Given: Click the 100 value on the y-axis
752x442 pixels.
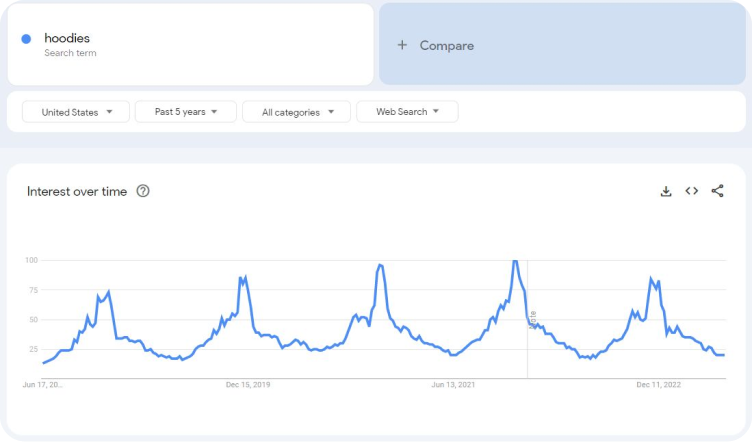Looking at the screenshot, I should tap(31, 260).
